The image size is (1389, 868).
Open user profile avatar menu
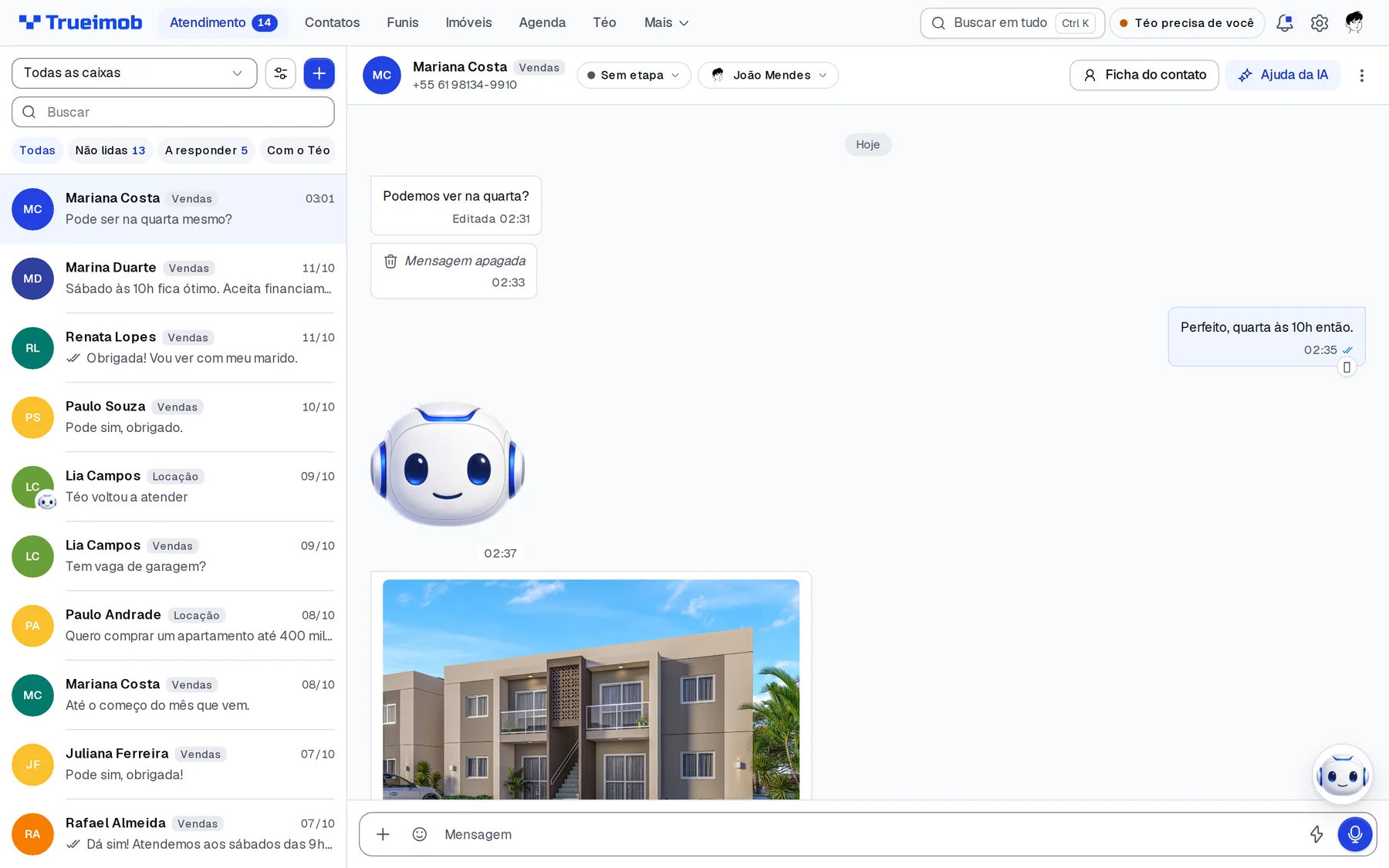1354,23
